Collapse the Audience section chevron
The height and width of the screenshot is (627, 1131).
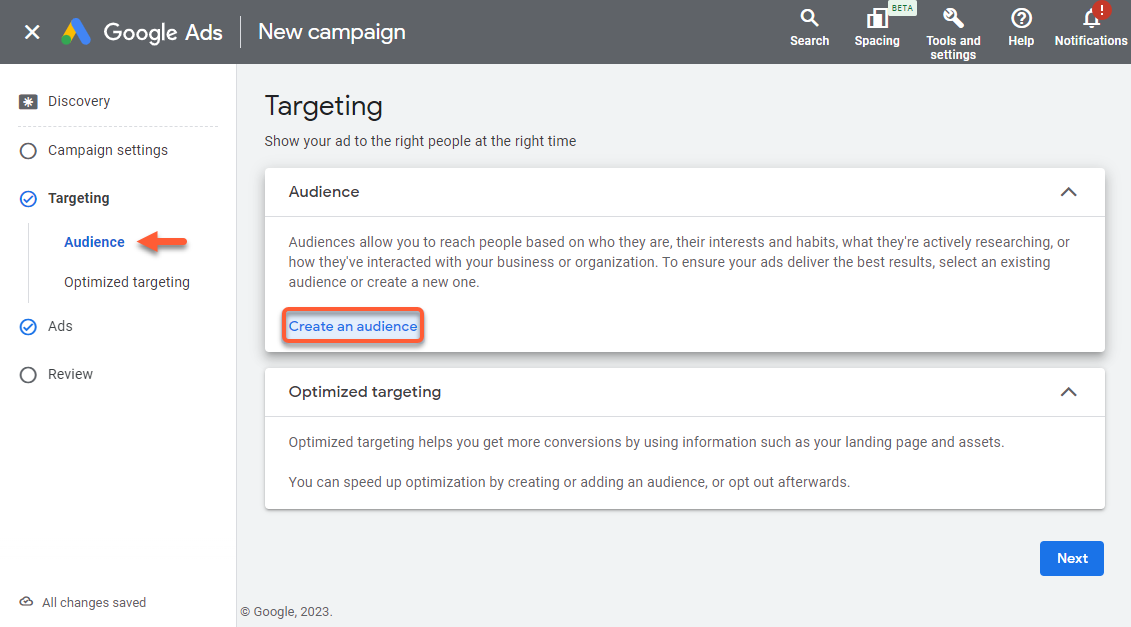point(1068,192)
